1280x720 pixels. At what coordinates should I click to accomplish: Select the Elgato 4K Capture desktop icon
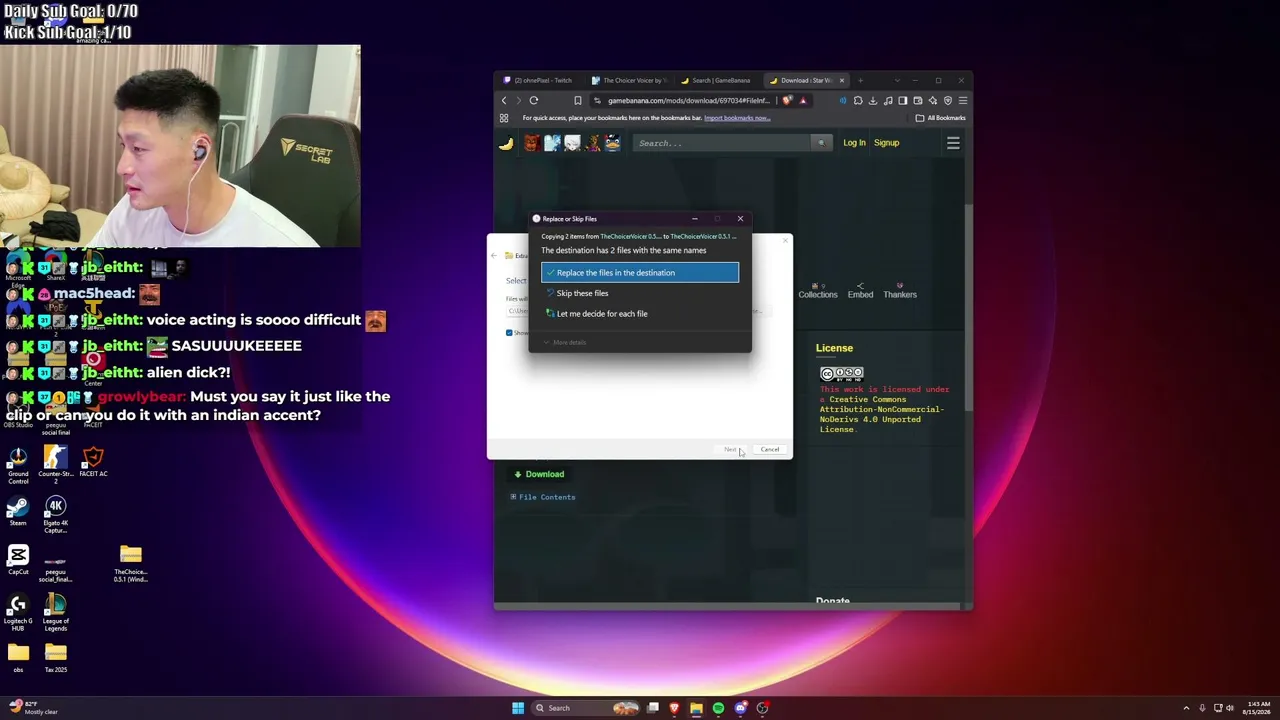56,515
